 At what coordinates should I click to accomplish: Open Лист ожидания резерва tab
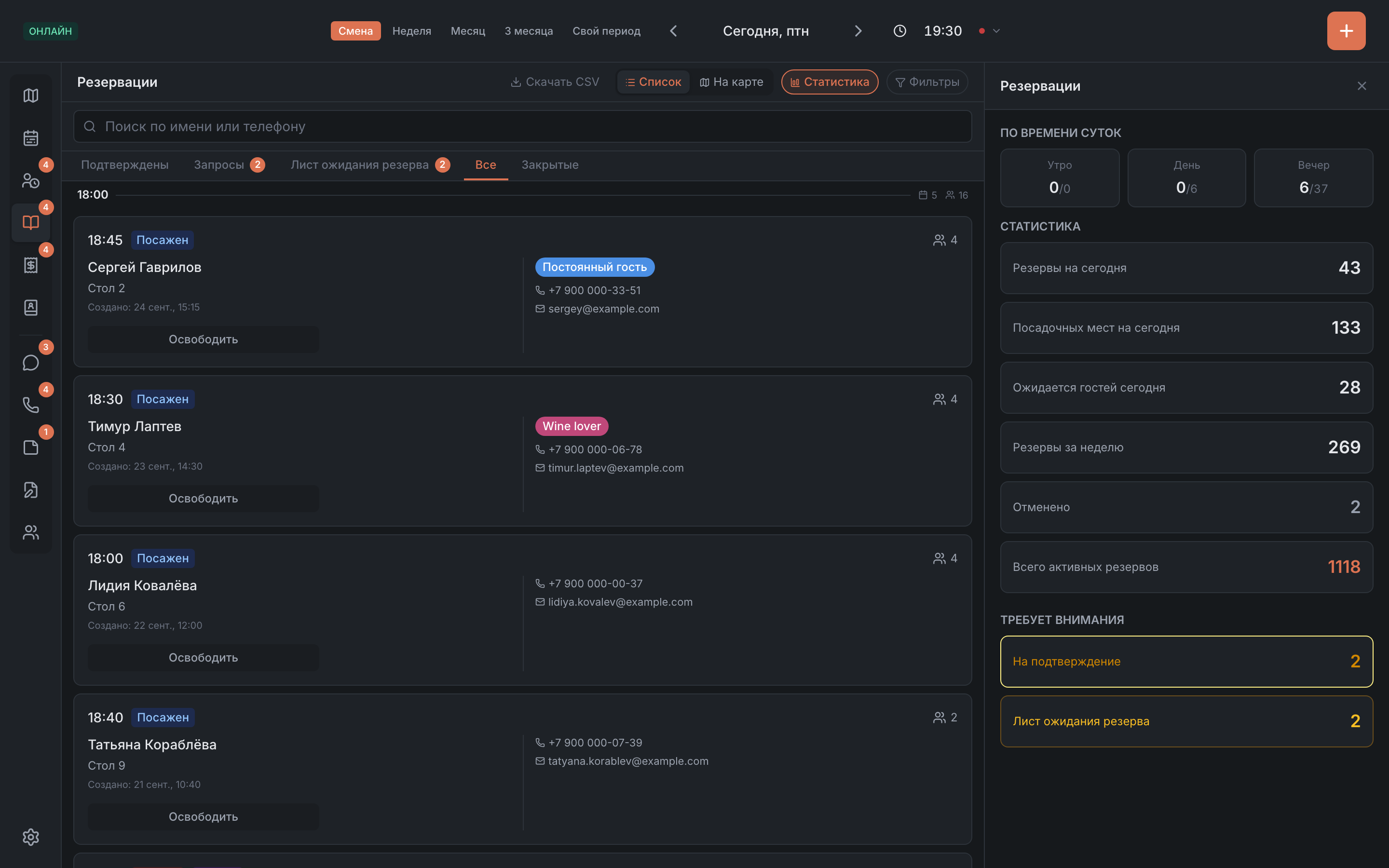click(x=370, y=165)
